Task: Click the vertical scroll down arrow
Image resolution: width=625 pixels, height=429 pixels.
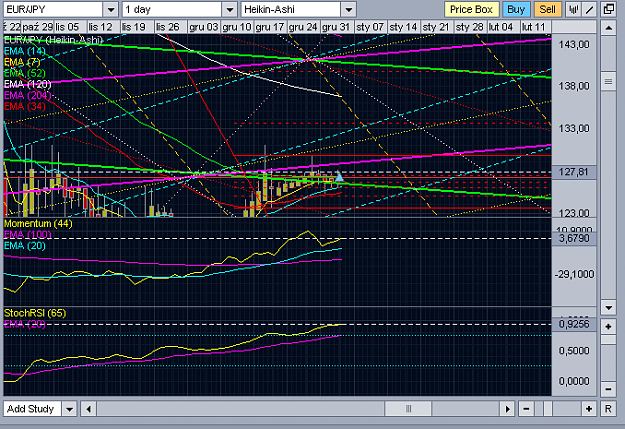Action: [608, 307]
